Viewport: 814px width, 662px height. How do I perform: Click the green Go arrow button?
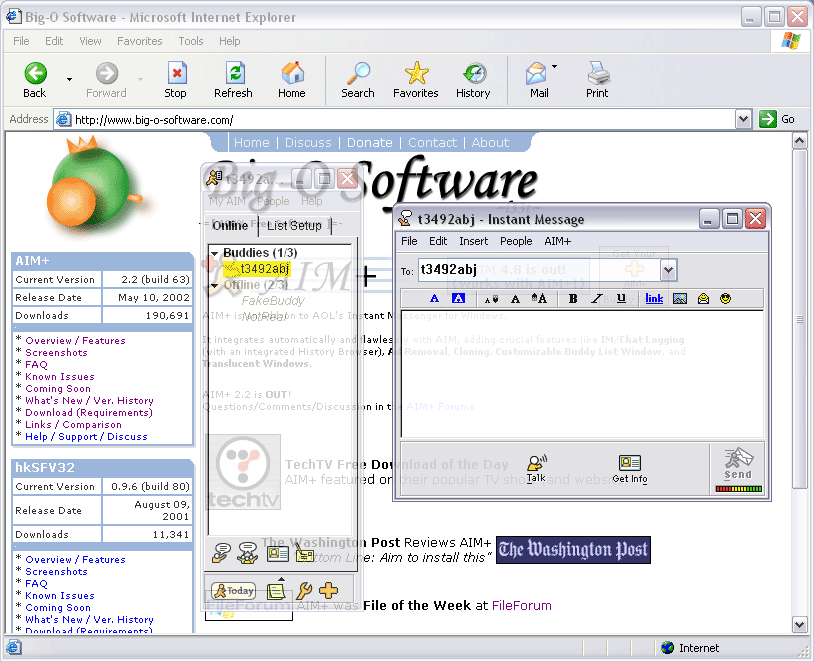click(x=767, y=119)
